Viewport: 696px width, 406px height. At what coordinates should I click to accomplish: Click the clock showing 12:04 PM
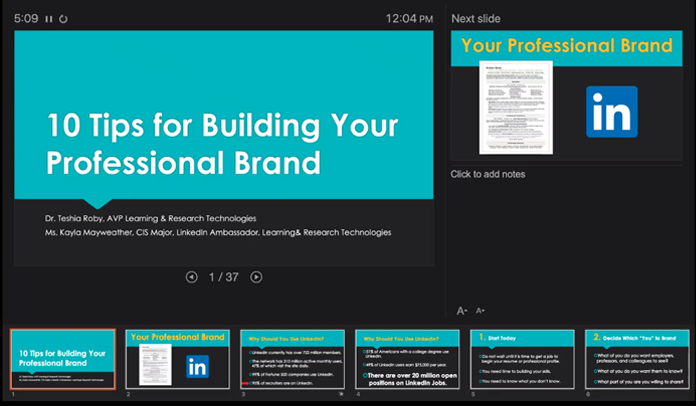pyautogui.click(x=409, y=19)
